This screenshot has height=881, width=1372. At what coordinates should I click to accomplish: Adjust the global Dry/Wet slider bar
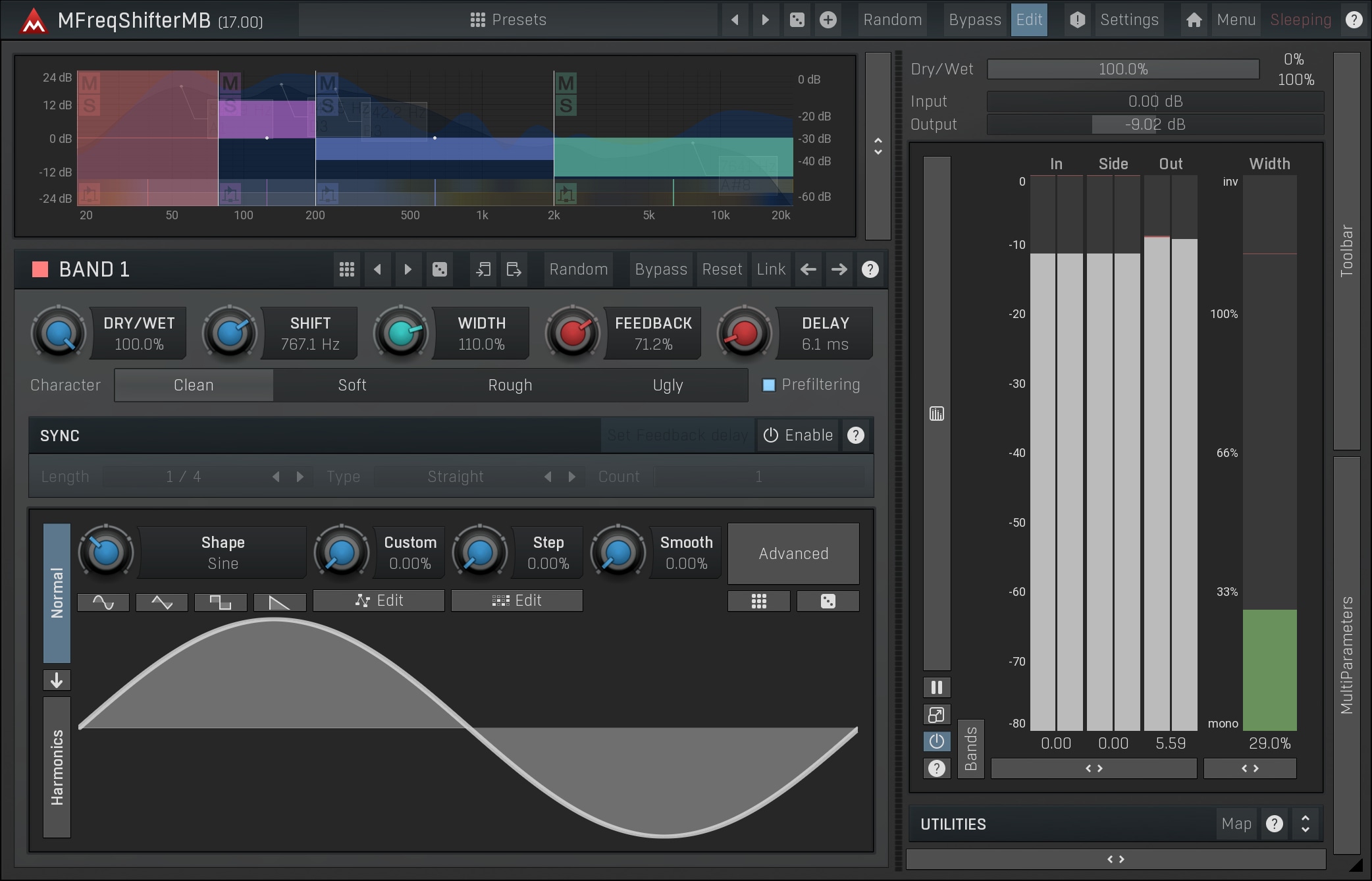(x=1122, y=69)
